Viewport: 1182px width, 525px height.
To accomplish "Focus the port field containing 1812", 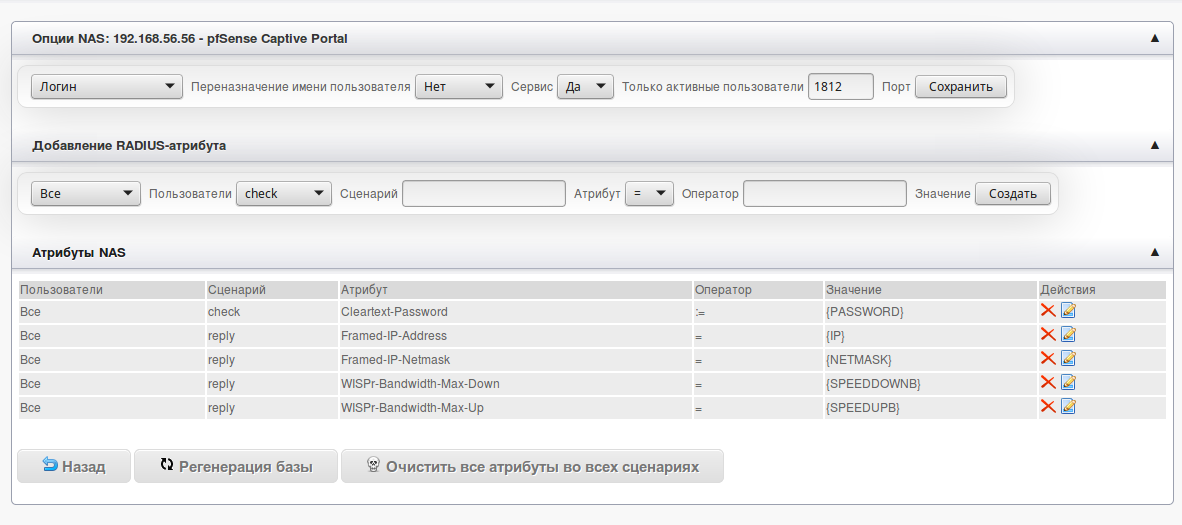I will tap(840, 87).
